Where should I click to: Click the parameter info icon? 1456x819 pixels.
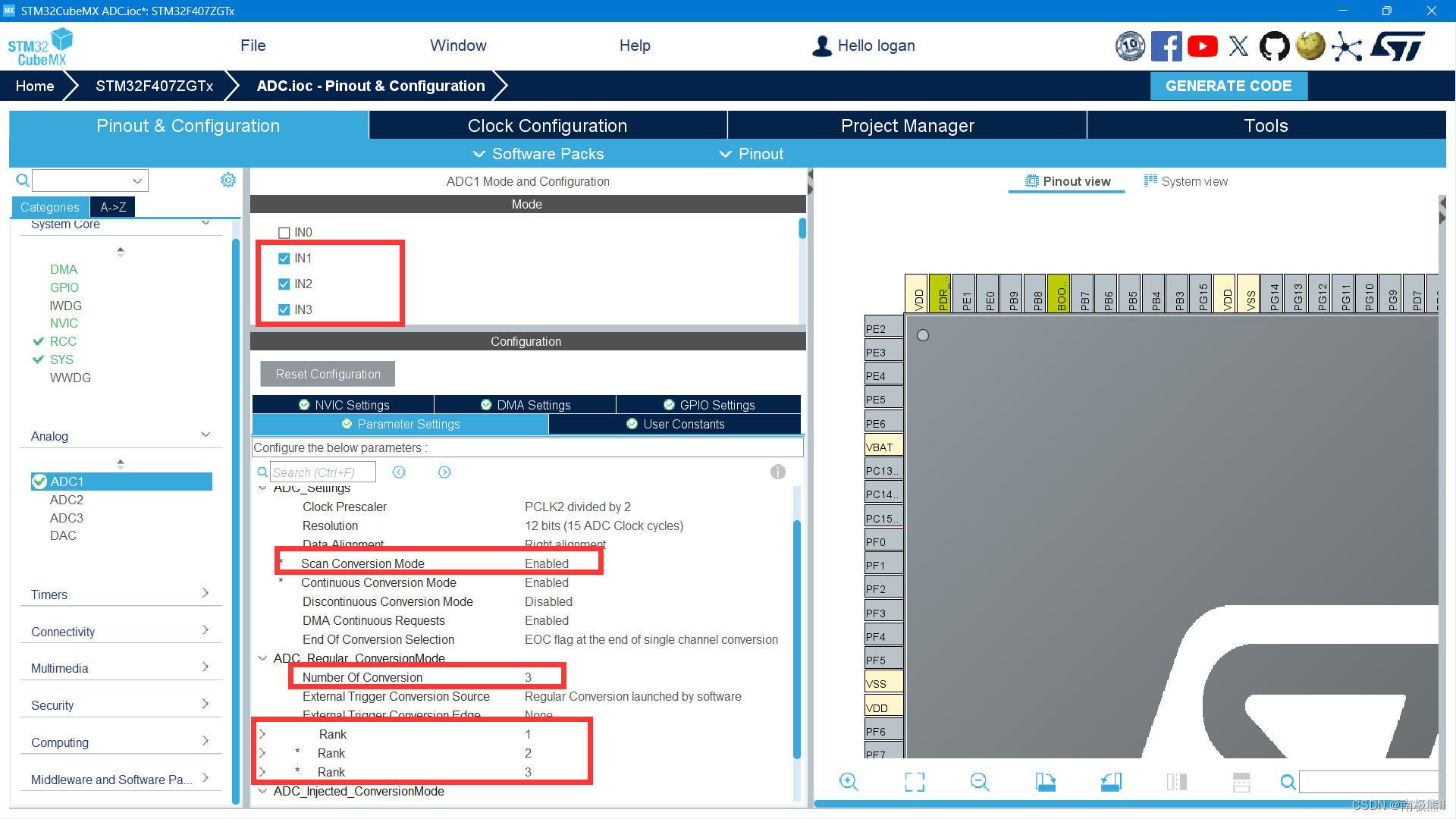coord(777,472)
